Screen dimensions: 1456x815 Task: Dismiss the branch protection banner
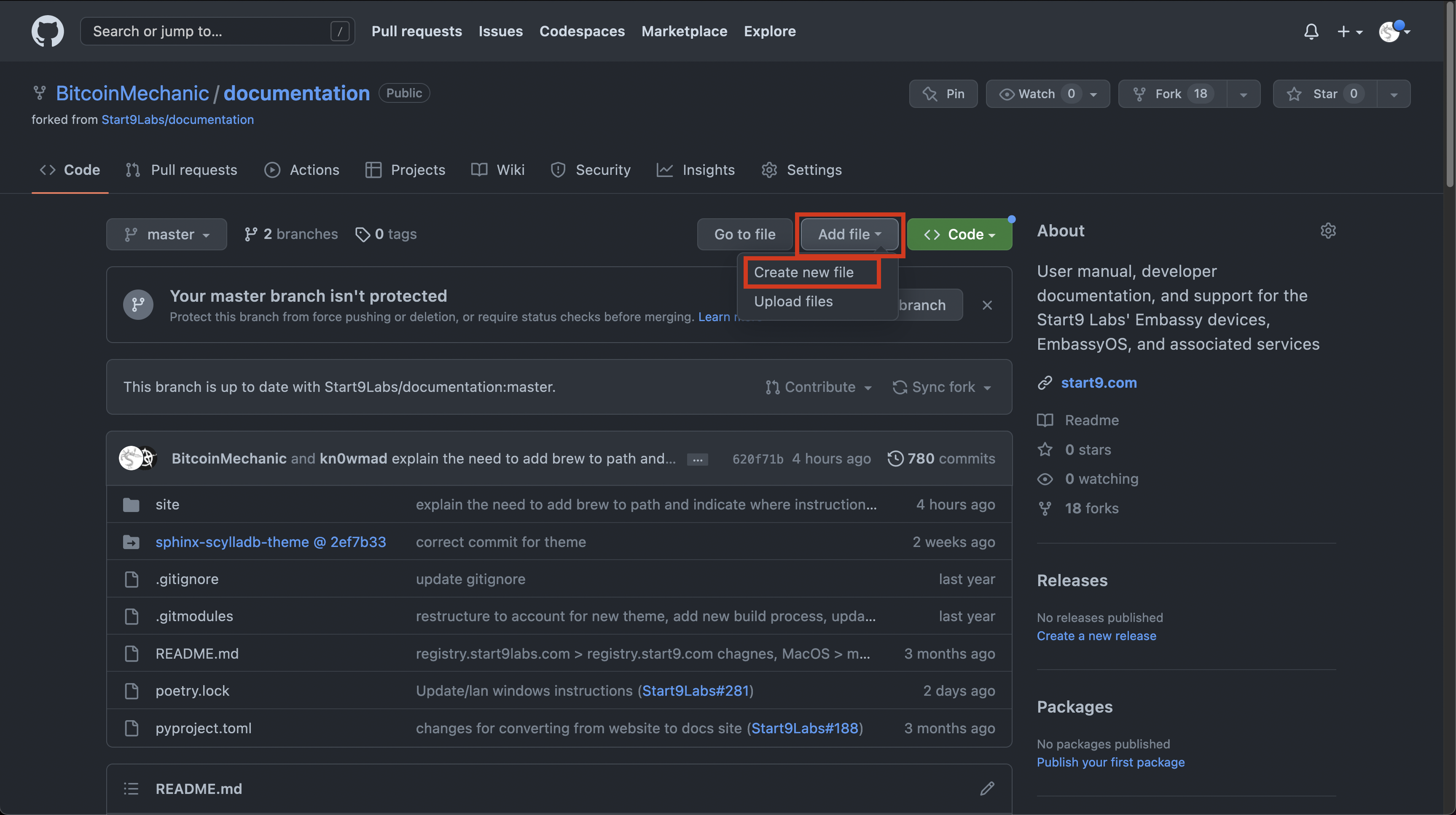987,305
